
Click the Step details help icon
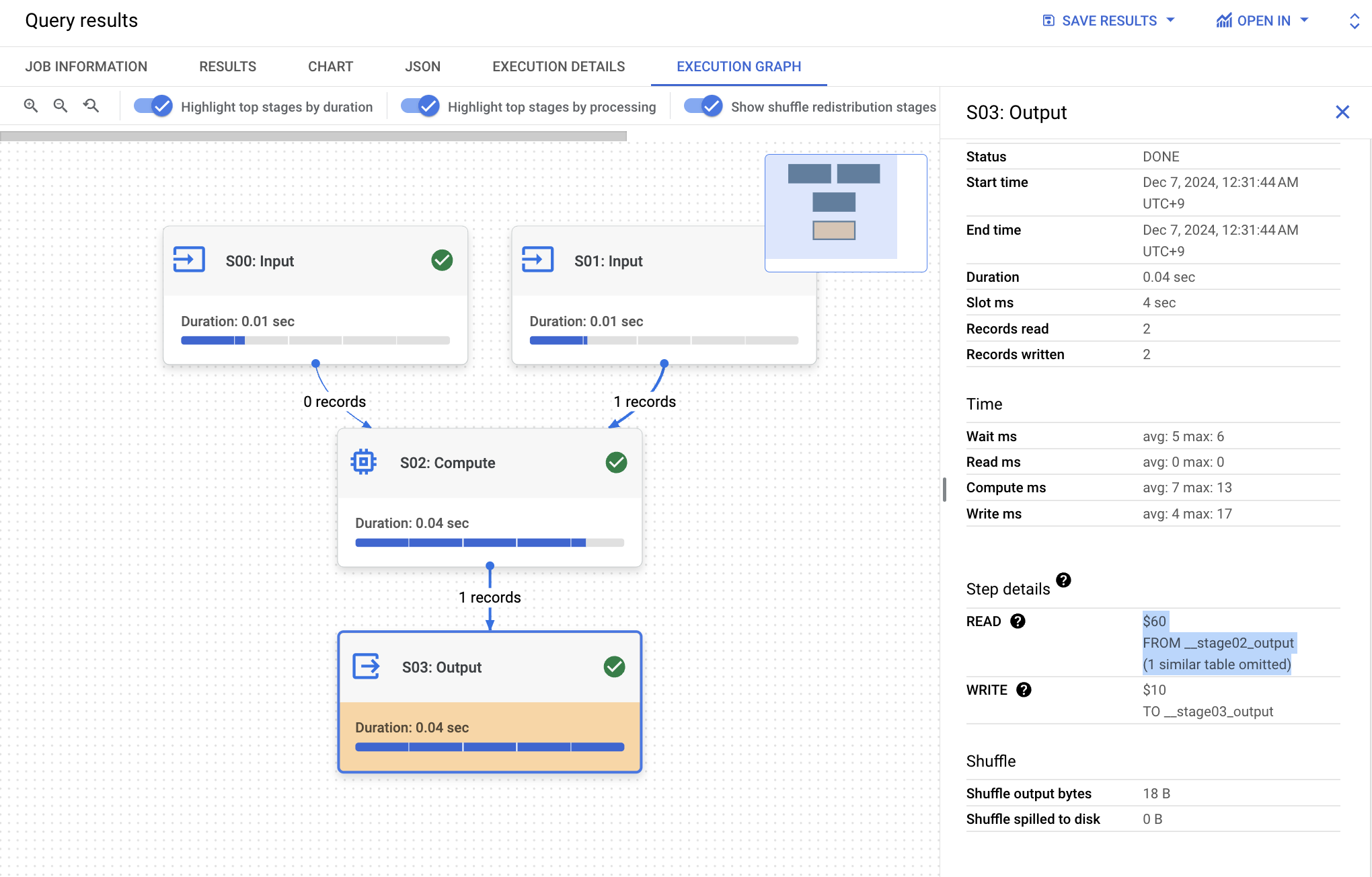tap(1063, 580)
